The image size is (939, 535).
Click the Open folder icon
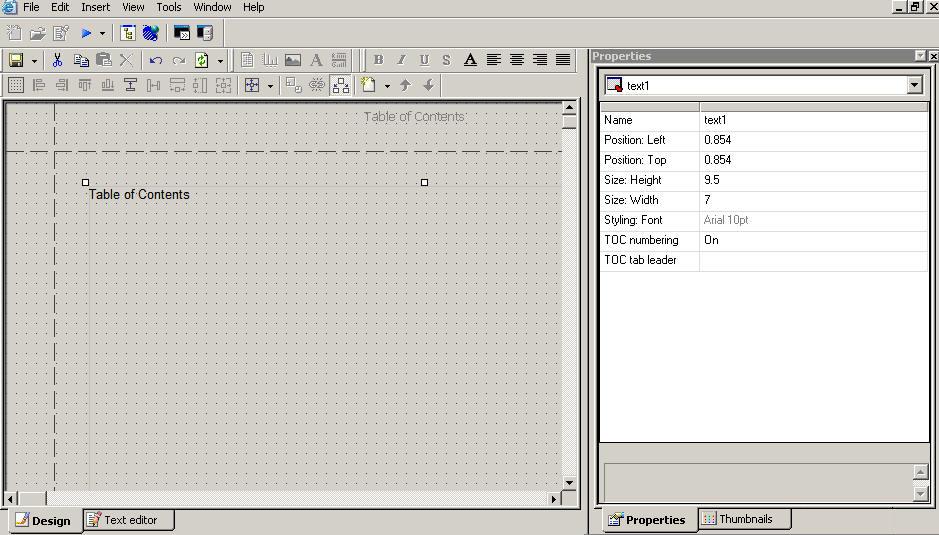coord(37,33)
